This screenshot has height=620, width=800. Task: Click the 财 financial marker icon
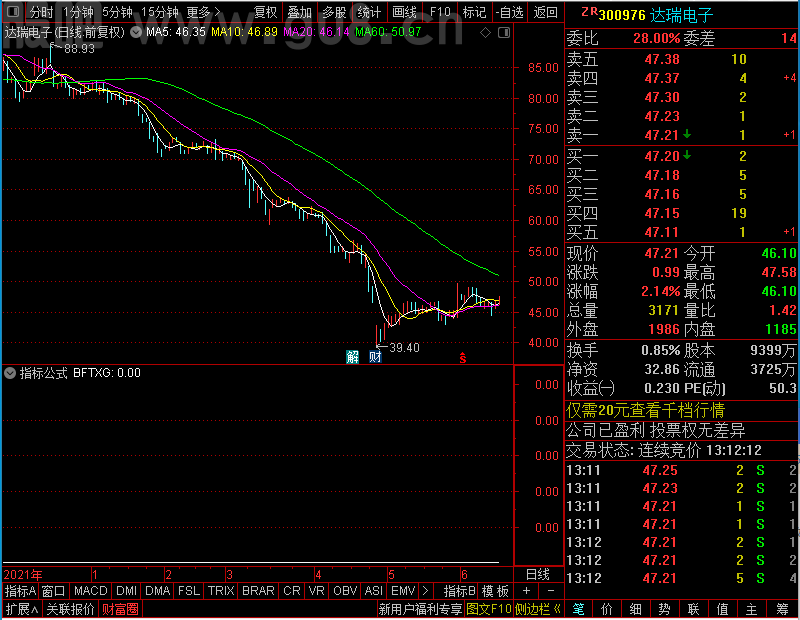375,357
